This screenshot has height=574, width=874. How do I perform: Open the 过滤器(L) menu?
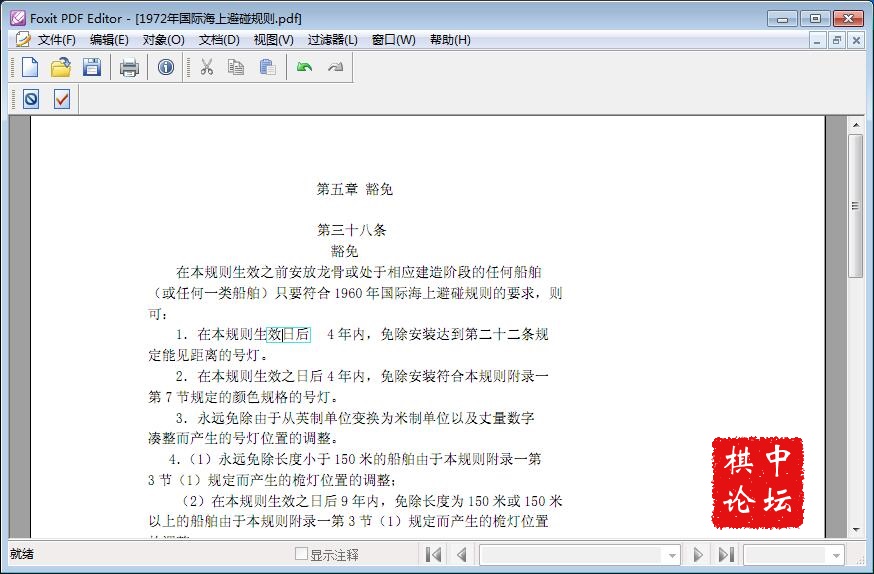click(x=333, y=40)
